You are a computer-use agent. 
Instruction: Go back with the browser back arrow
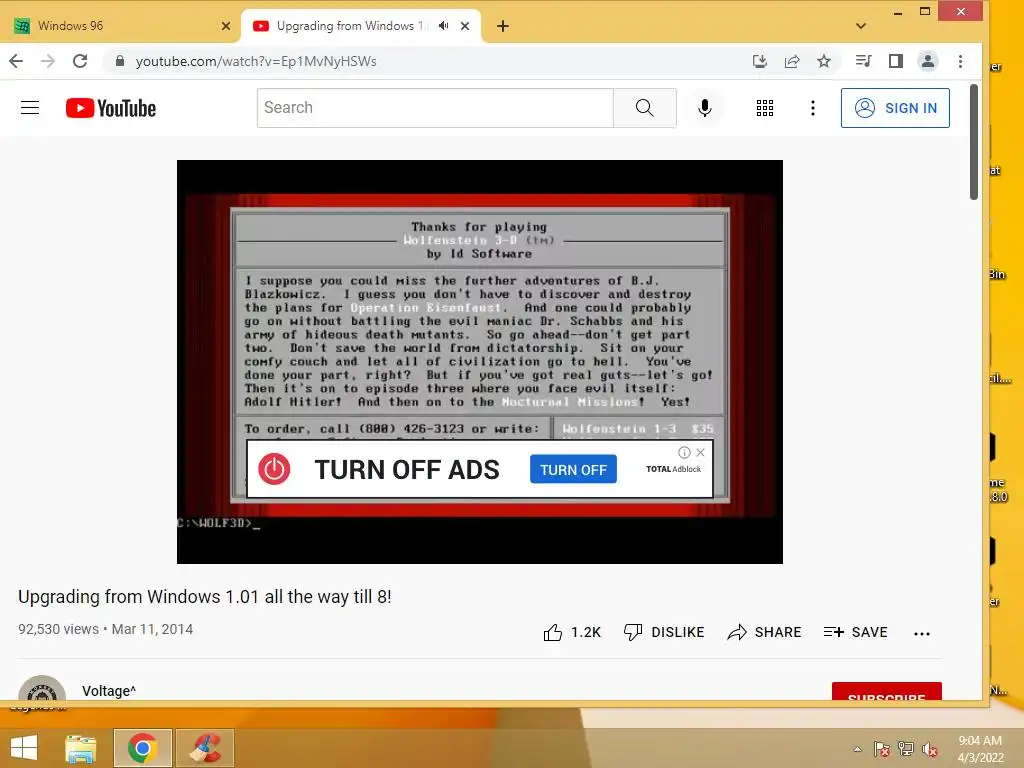pos(16,61)
